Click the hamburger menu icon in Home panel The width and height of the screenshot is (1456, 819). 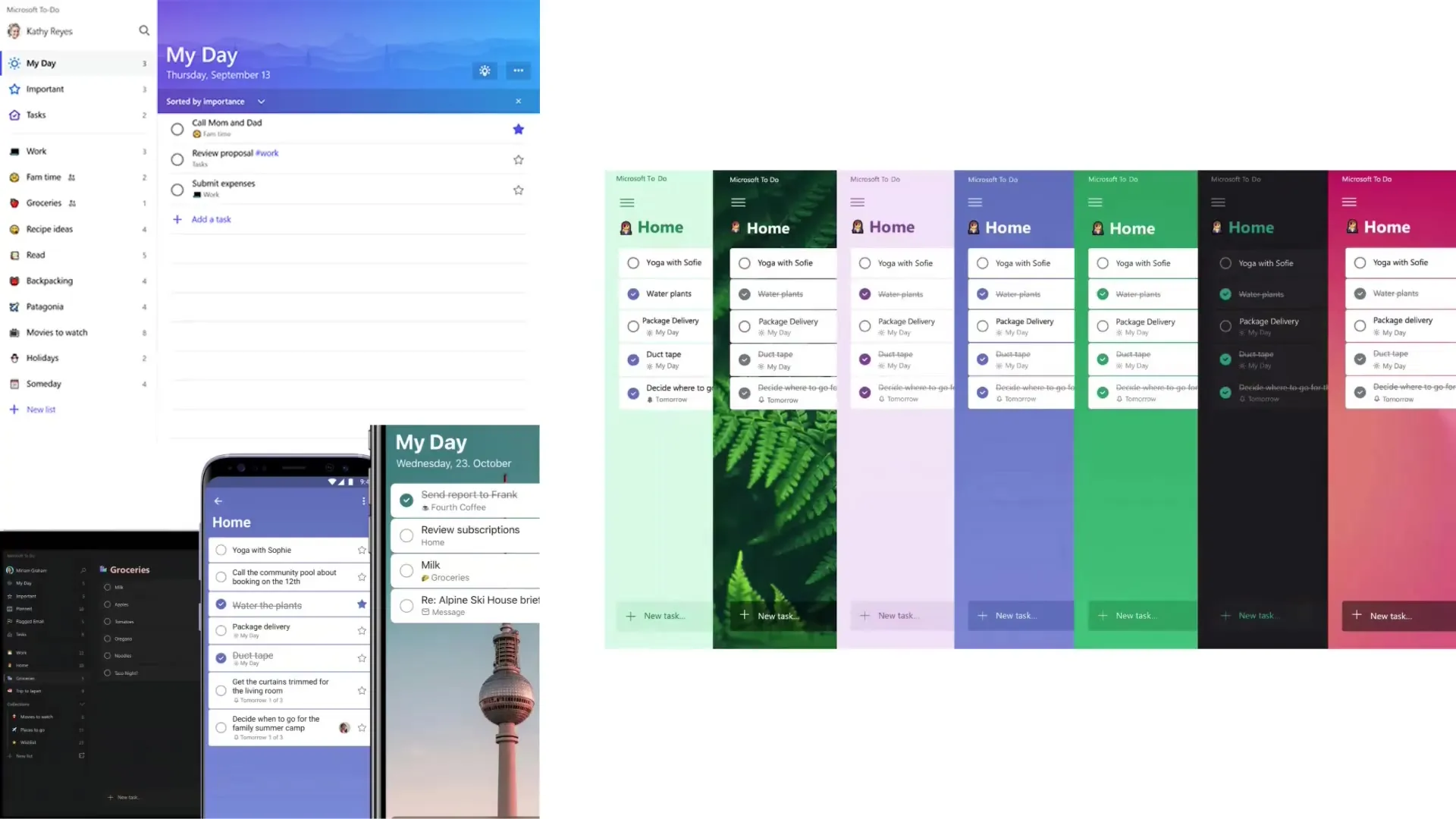(627, 202)
